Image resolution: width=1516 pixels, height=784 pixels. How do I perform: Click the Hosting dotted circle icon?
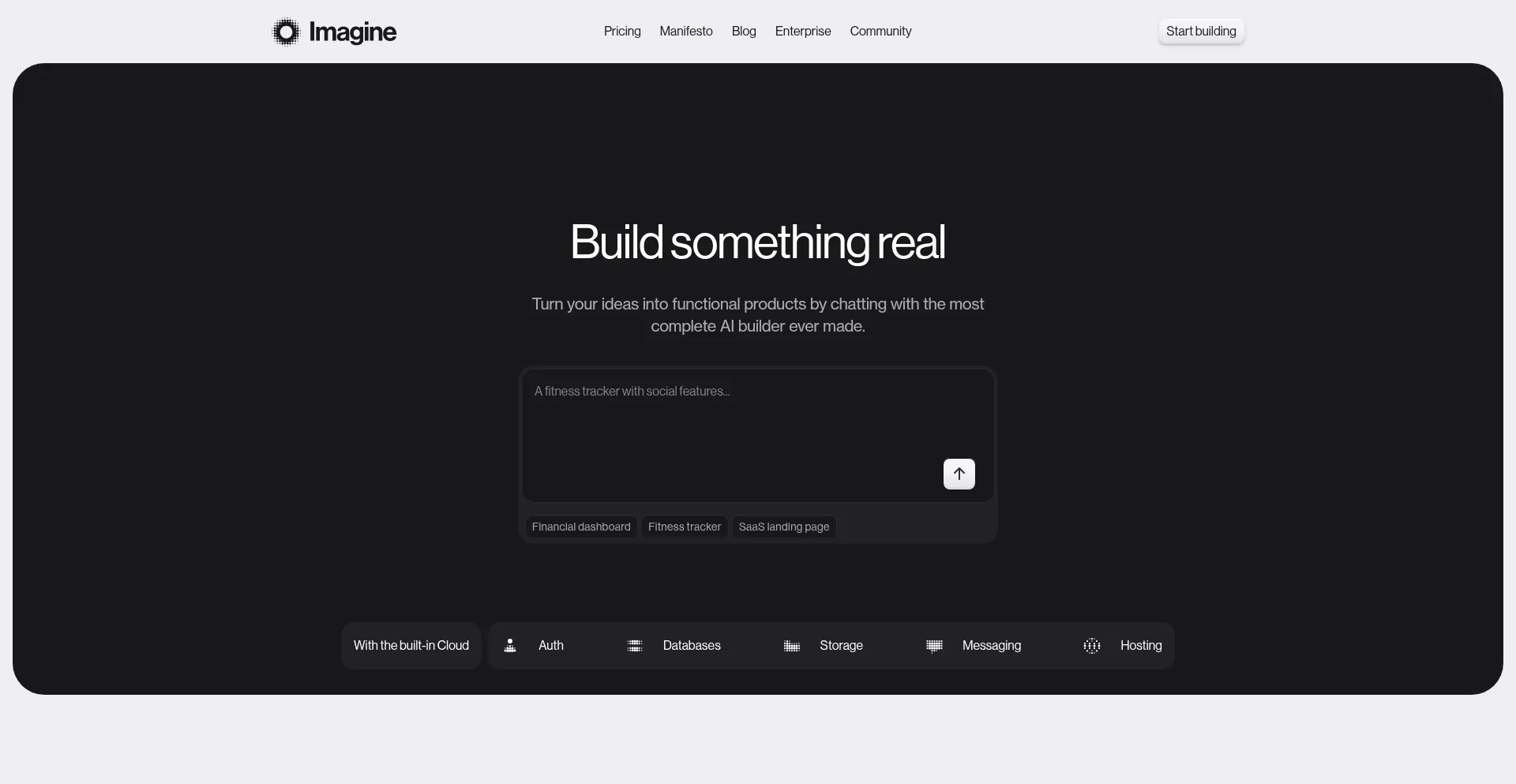pos(1091,645)
